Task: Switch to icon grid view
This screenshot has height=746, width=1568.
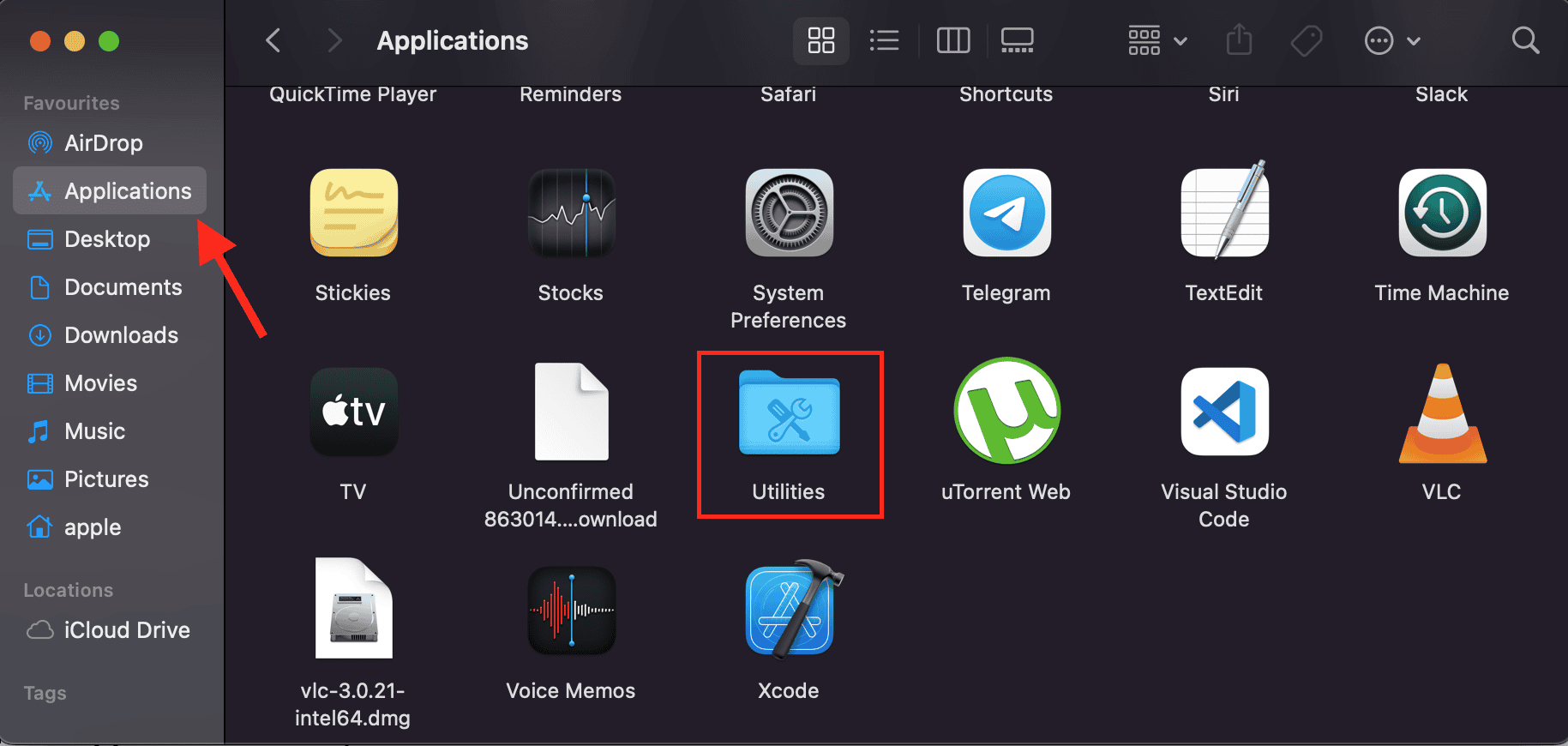Action: [x=820, y=40]
